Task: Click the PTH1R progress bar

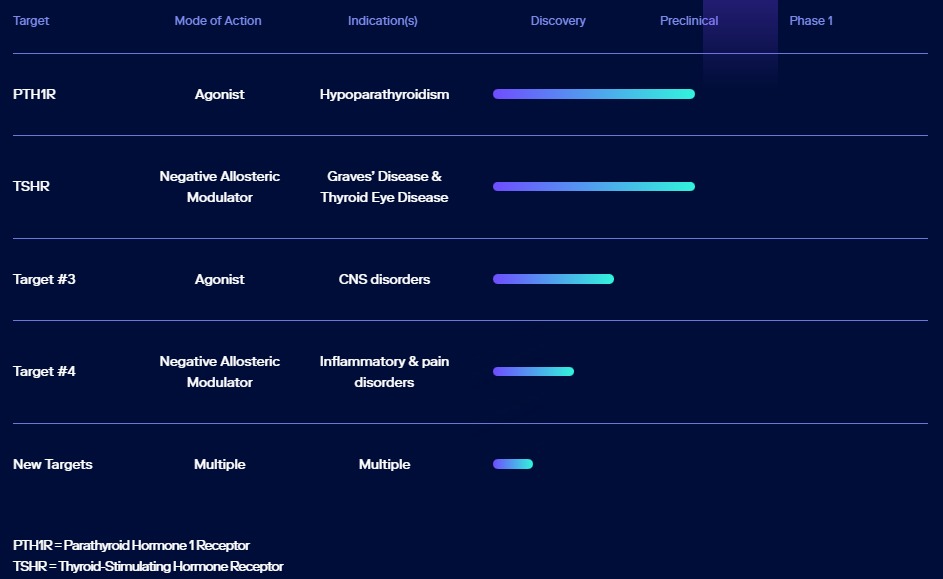Action: coord(594,94)
